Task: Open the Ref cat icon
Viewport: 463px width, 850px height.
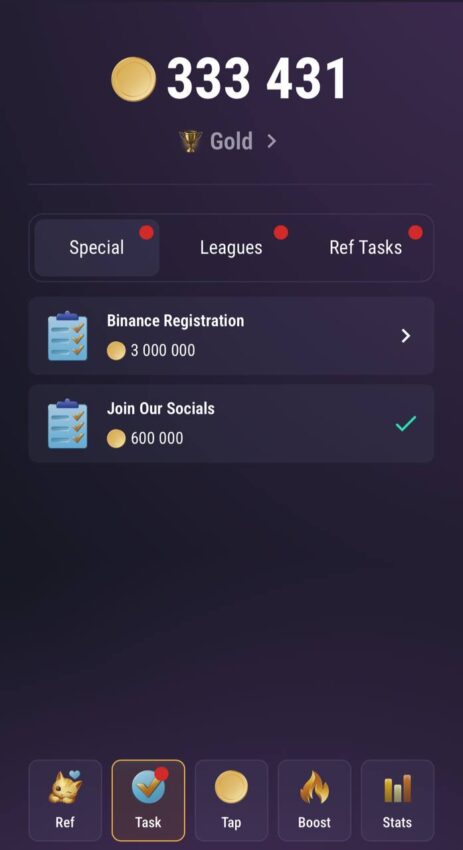Action: coord(65,787)
